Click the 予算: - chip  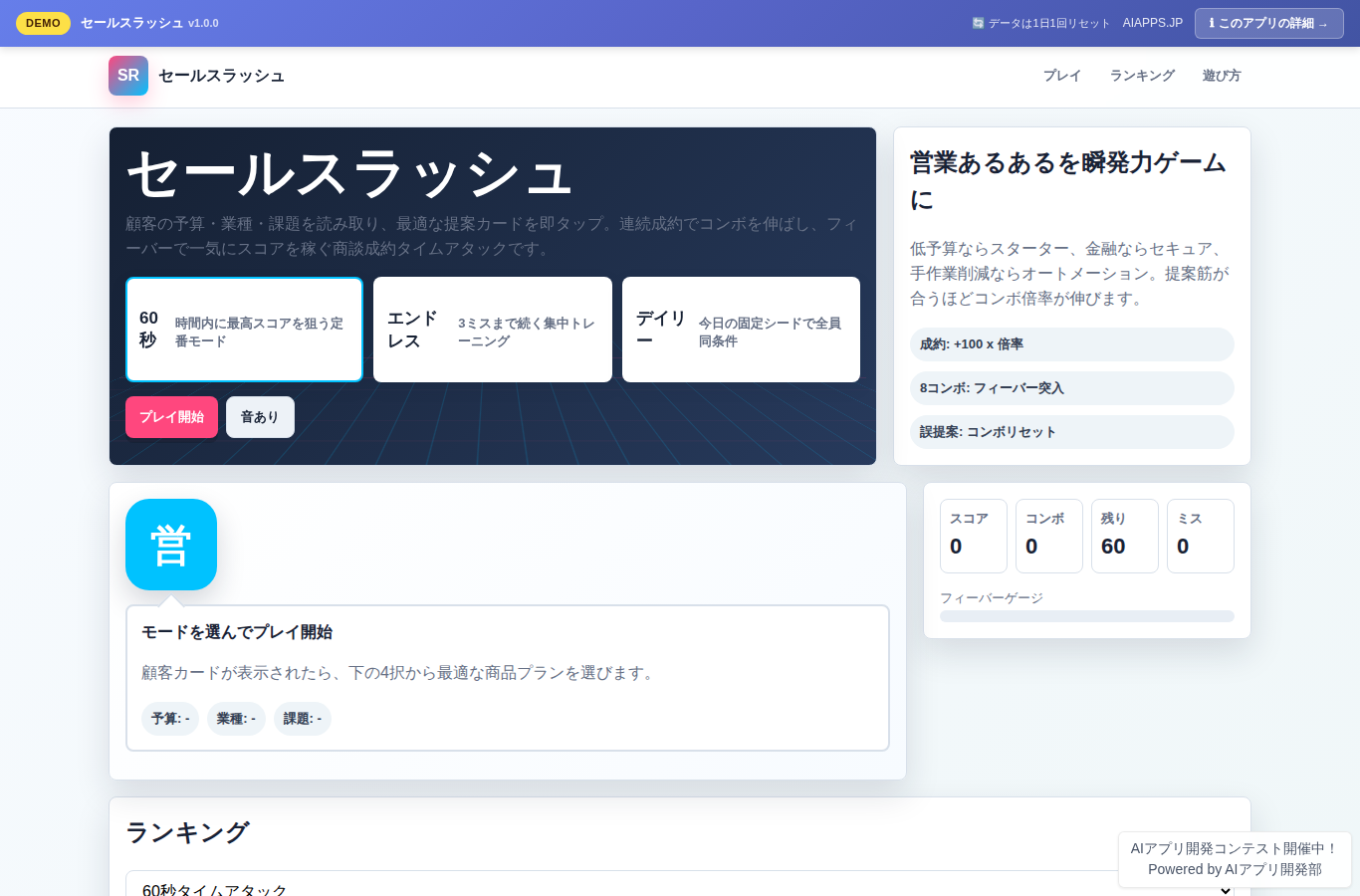pos(170,719)
